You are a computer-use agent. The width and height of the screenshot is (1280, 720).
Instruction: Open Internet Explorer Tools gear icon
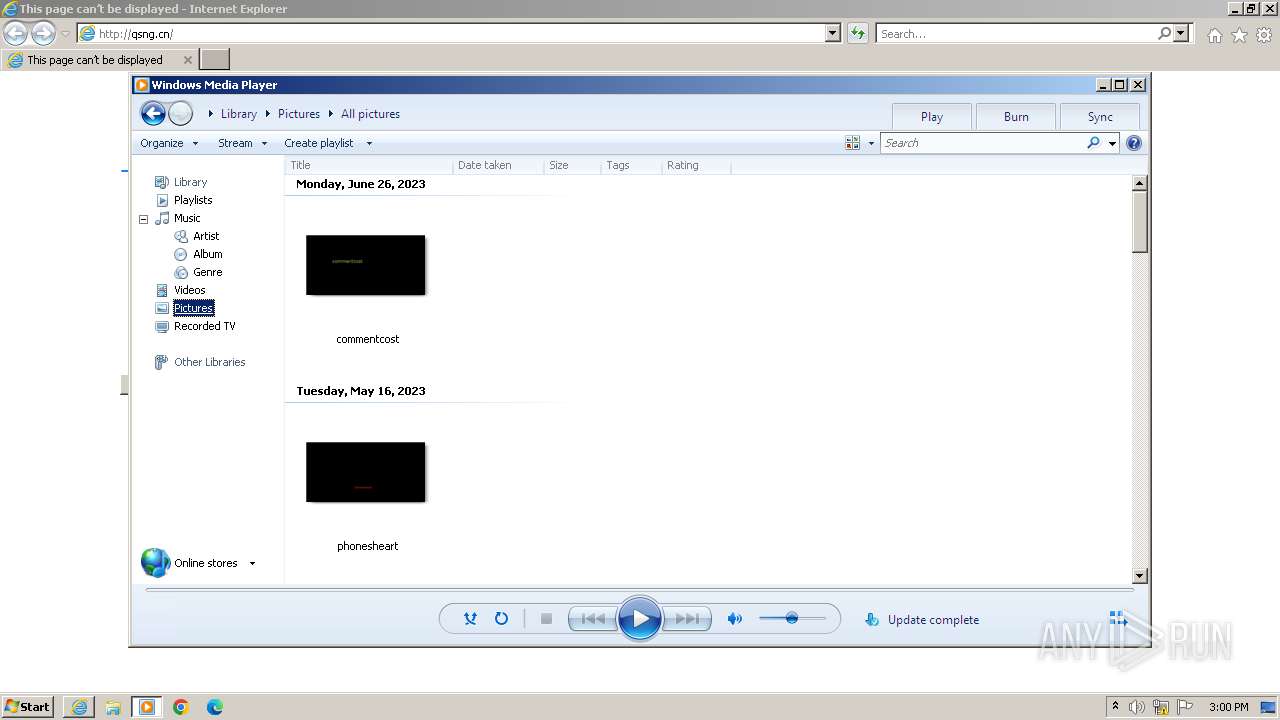(x=1264, y=35)
